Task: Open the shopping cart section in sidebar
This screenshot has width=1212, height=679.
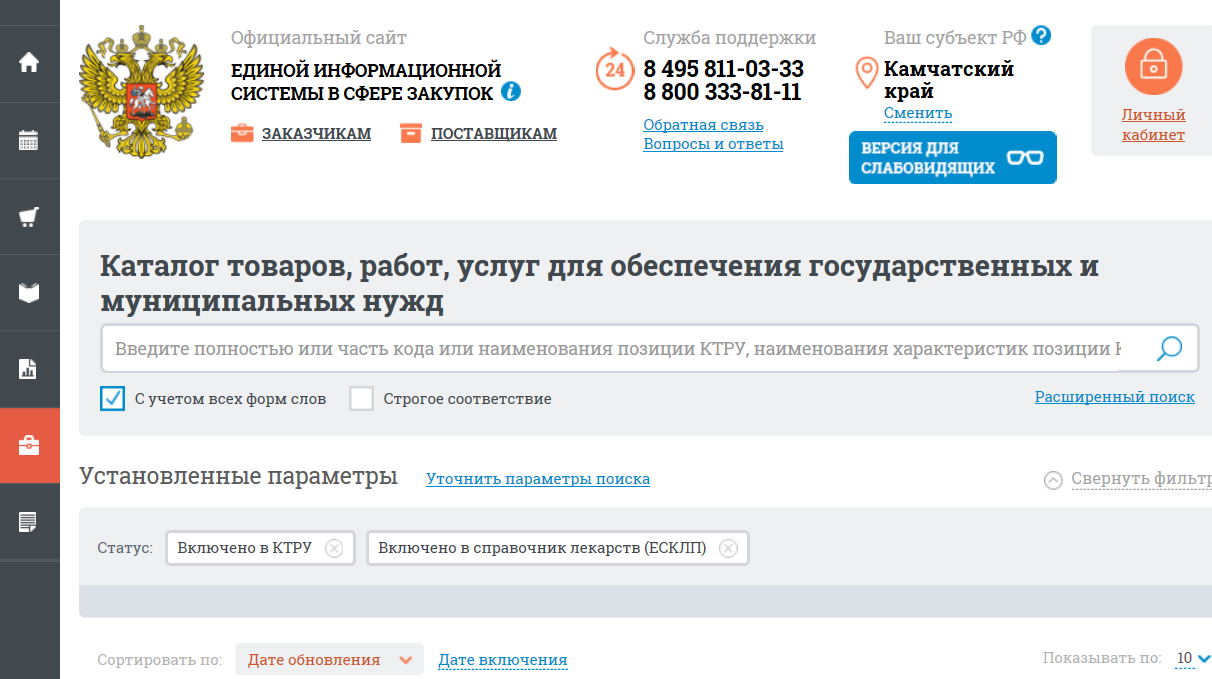Action: [x=28, y=216]
